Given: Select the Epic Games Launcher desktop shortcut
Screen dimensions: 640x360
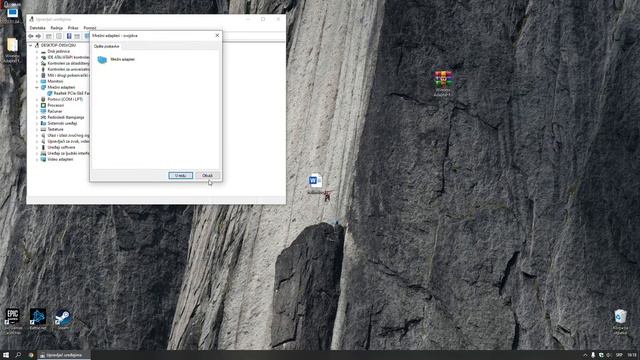Looking at the screenshot, I should click(x=13, y=321).
